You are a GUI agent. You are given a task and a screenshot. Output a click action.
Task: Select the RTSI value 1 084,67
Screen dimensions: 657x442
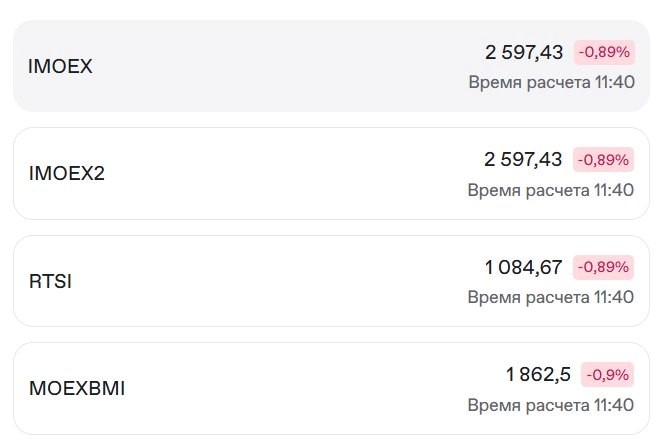tap(523, 267)
